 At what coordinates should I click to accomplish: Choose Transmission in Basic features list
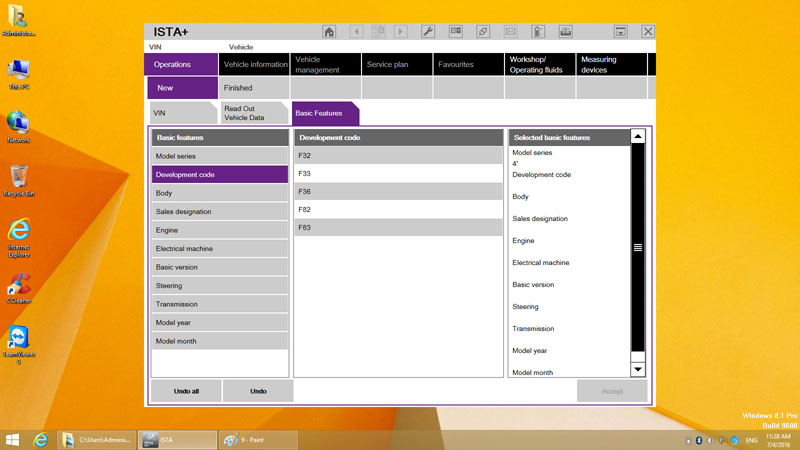tap(219, 304)
